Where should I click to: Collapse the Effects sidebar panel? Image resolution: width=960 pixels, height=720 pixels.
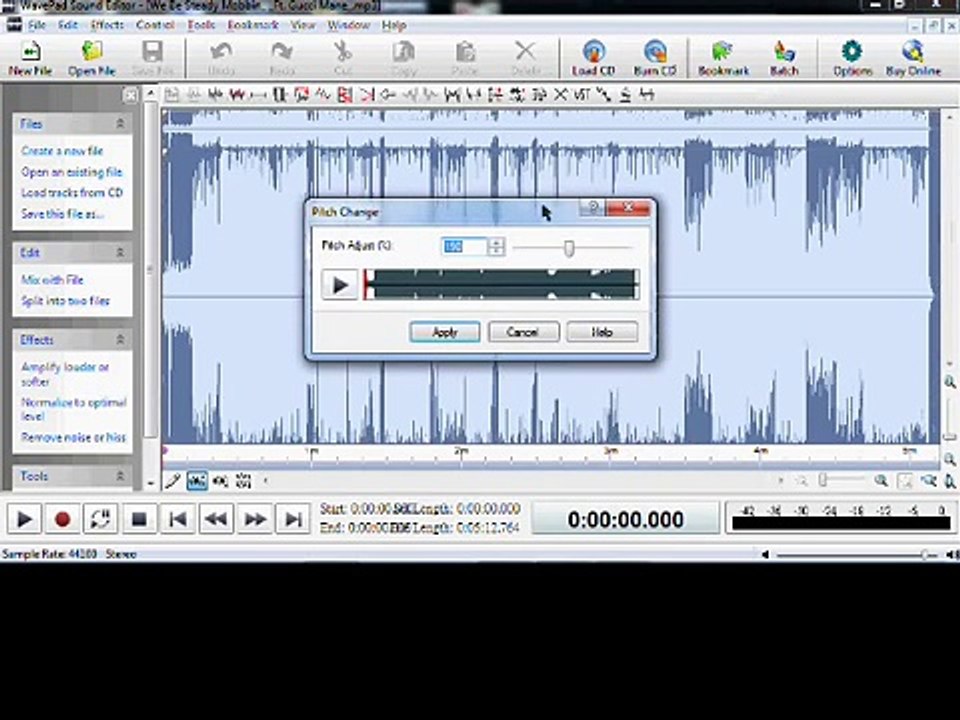tap(120, 339)
